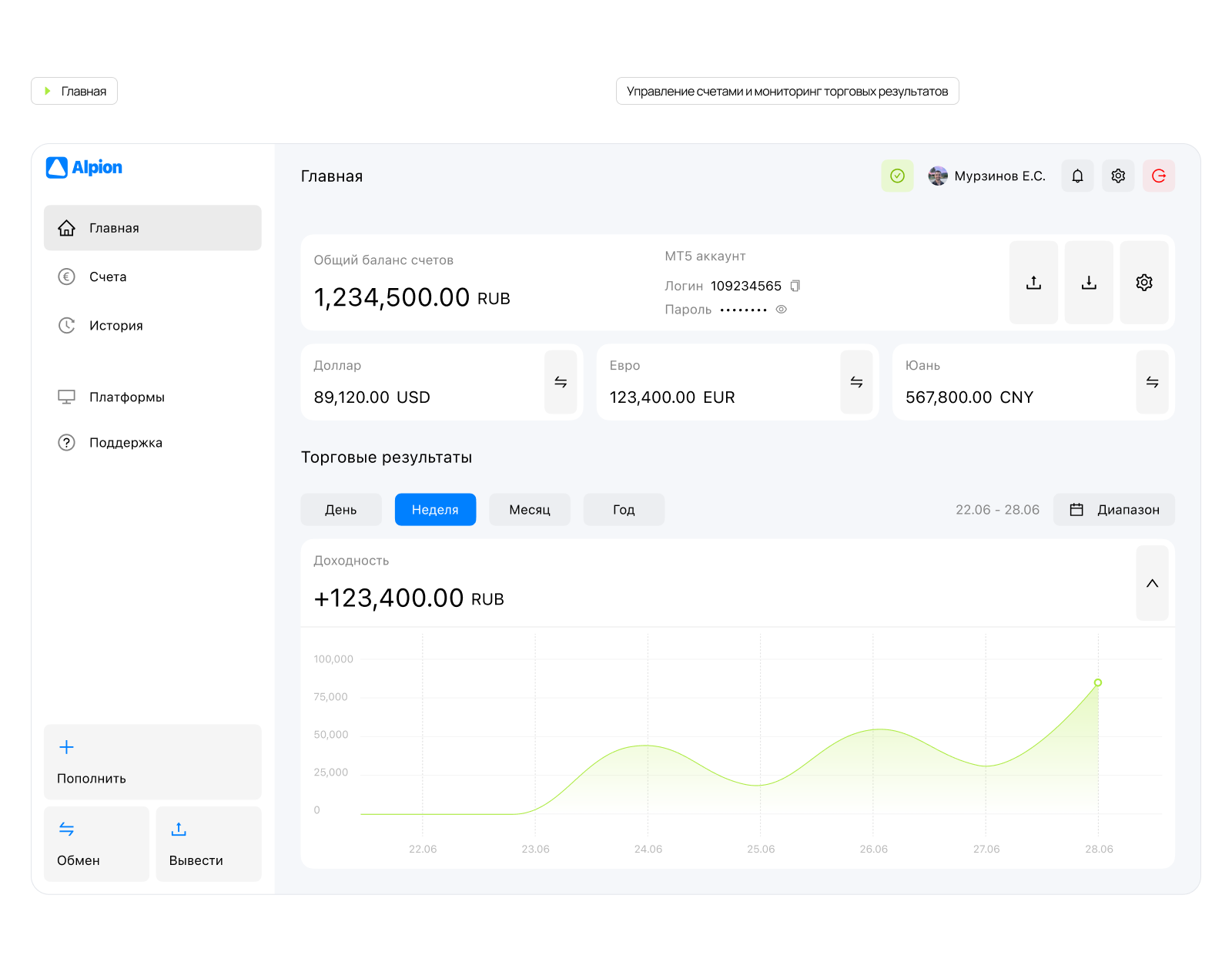Go to Счета in the sidebar
This screenshot has height=972, width=1232.
pyautogui.click(x=108, y=277)
